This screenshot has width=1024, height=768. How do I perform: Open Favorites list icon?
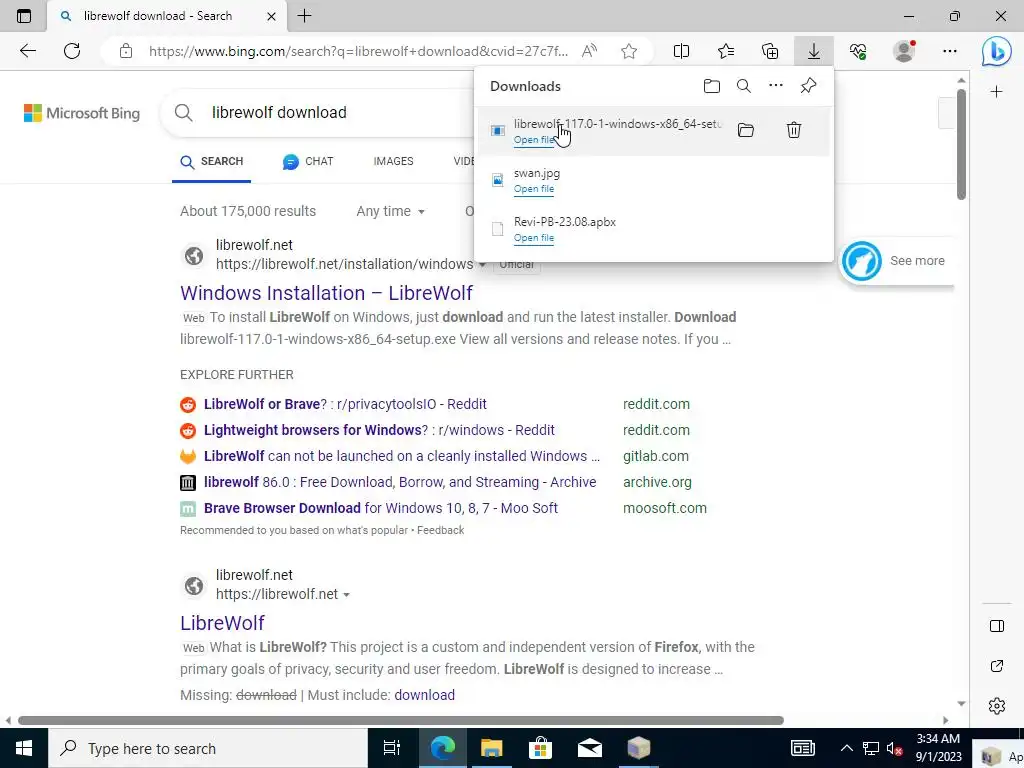point(726,51)
